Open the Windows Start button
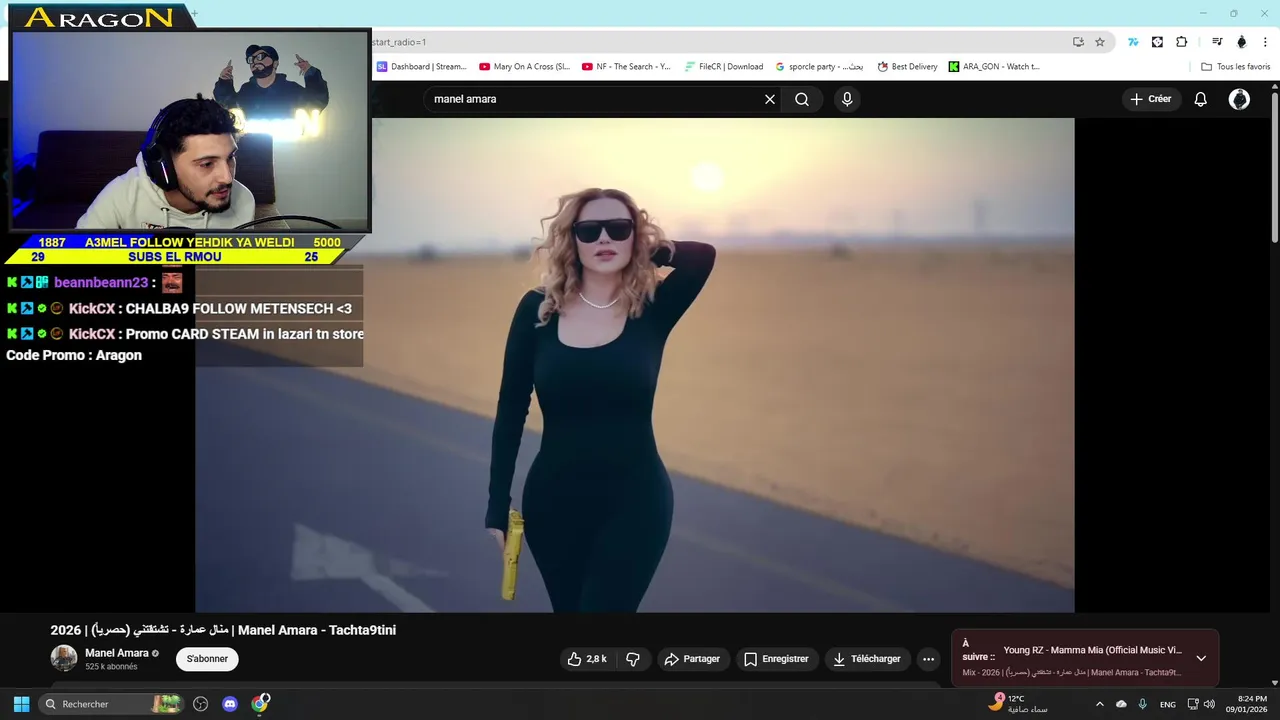 (x=21, y=704)
